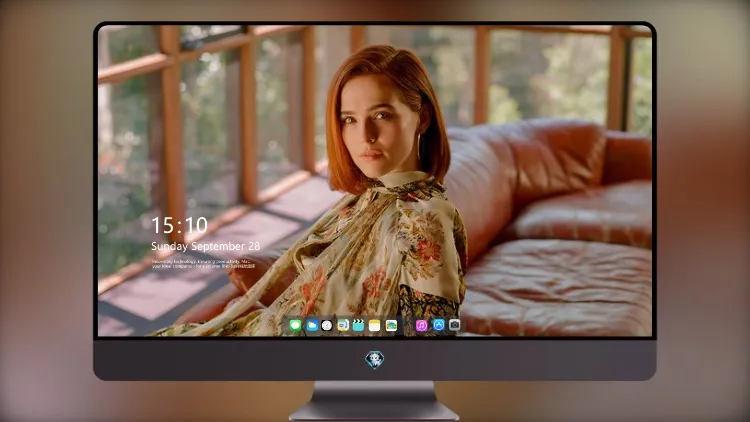Open the purple iTunes music app
The width and height of the screenshot is (750, 422).
[x=421, y=325]
